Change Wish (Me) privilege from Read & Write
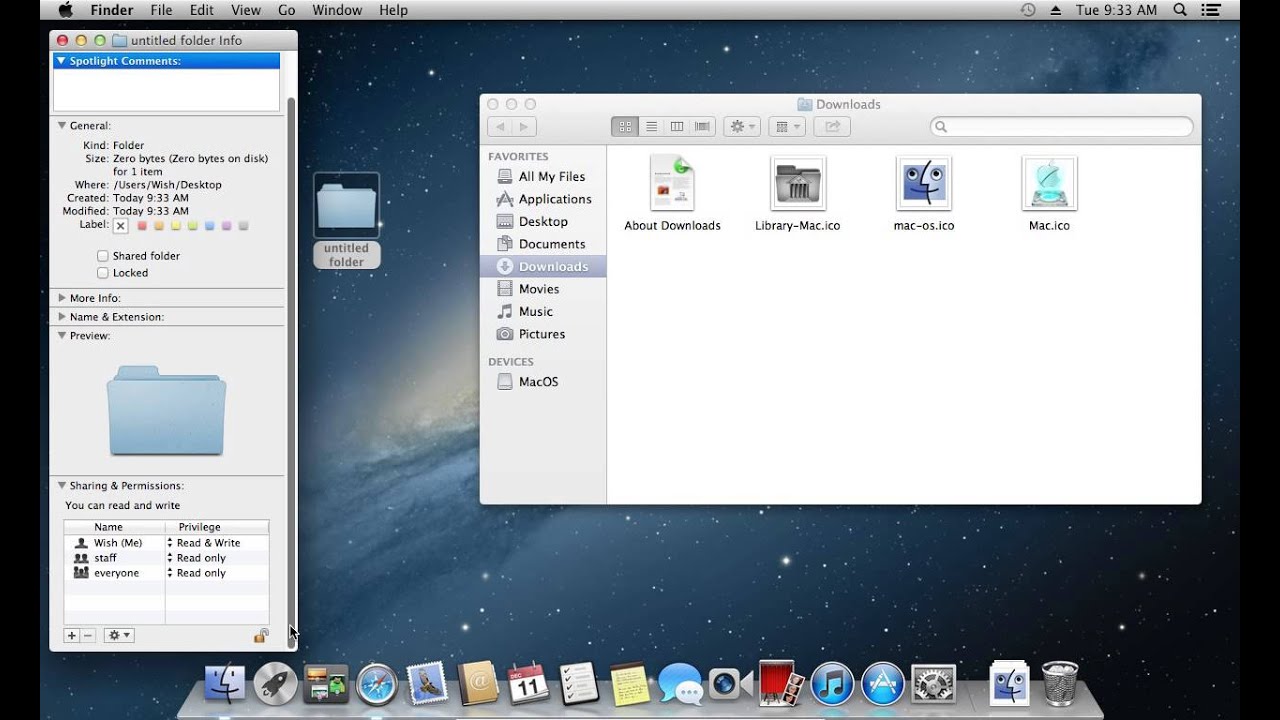This screenshot has width=1280, height=720. coord(206,542)
